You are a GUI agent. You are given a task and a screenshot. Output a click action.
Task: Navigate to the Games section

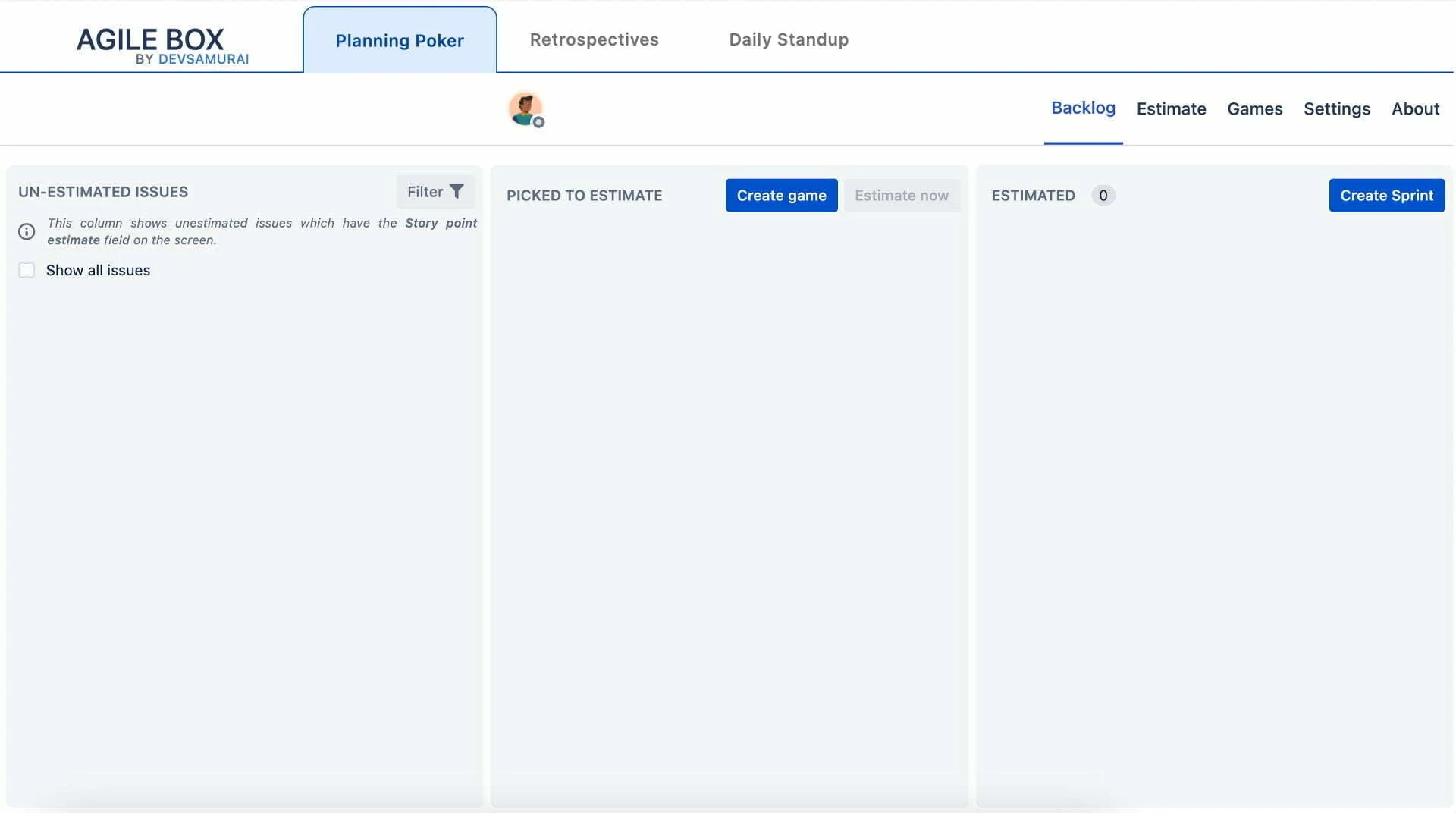1254,109
